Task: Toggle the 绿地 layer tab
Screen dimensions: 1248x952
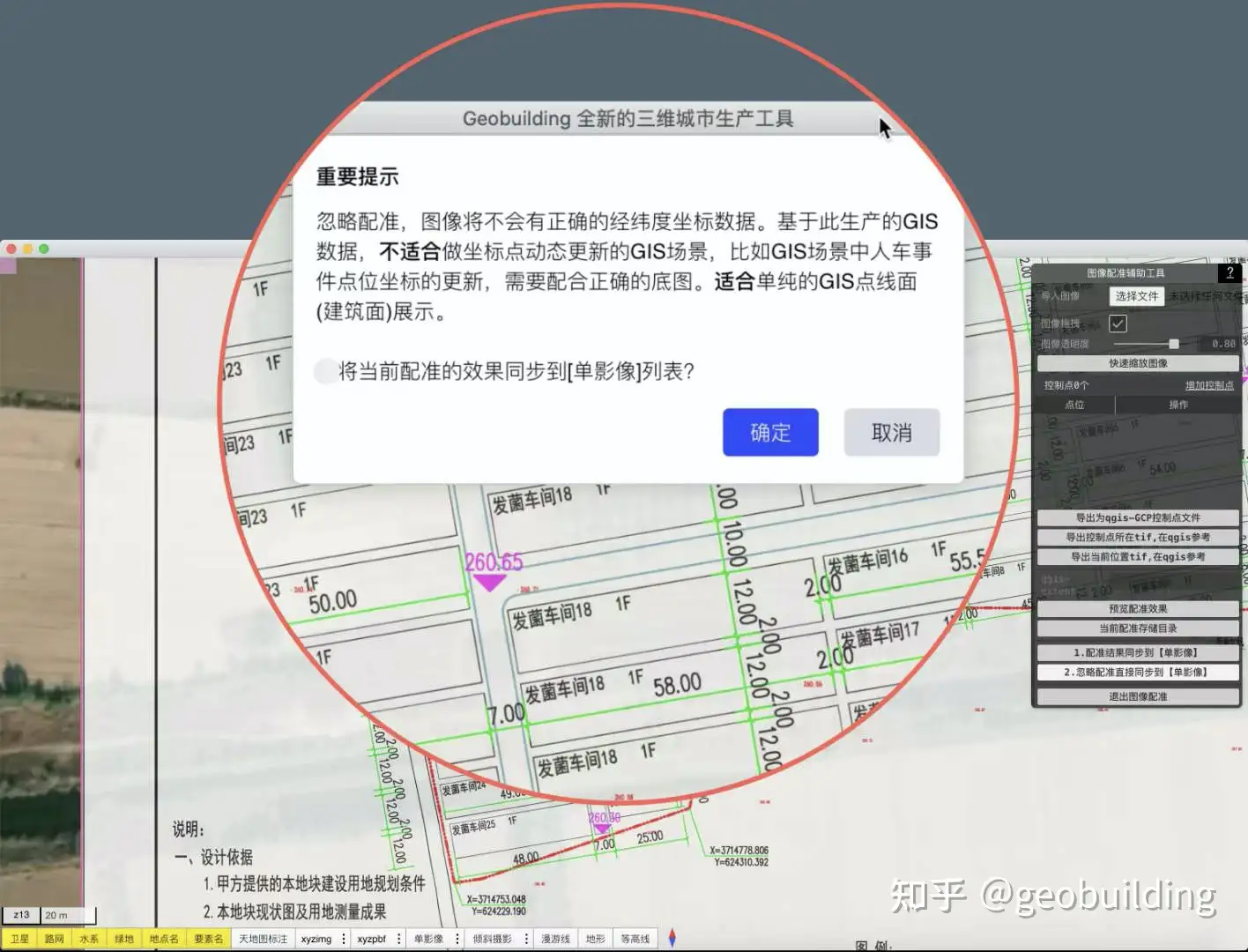Action: [124, 939]
